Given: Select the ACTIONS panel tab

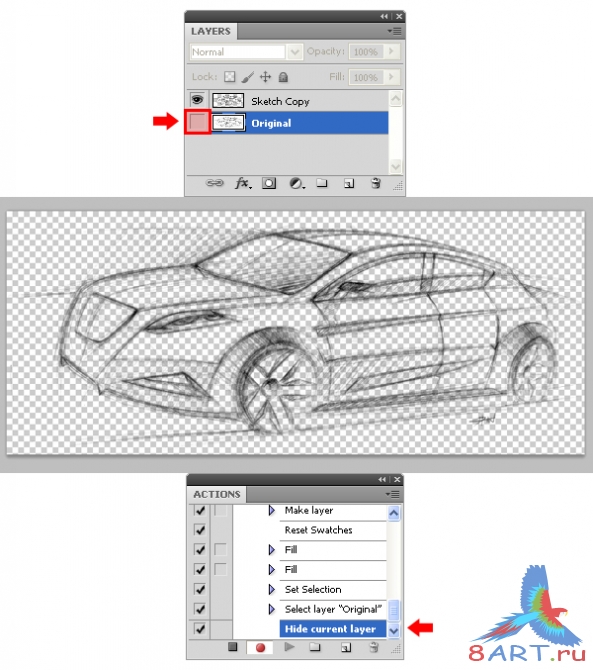Looking at the screenshot, I should pos(217,494).
